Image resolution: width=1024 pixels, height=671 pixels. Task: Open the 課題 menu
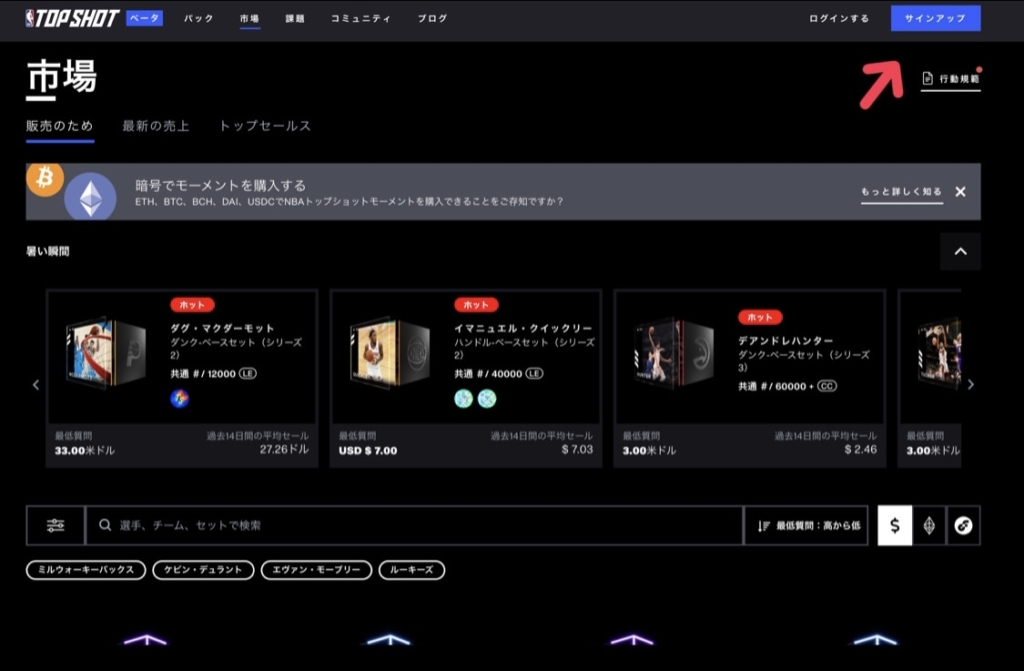click(295, 18)
